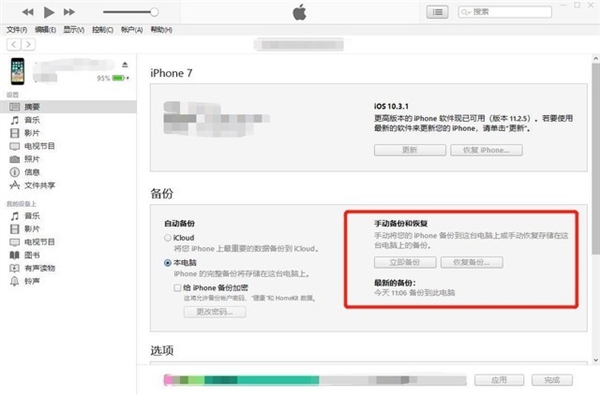Click the 立即备份 button
Viewport: 600px width, 395px height.
click(405, 263)
